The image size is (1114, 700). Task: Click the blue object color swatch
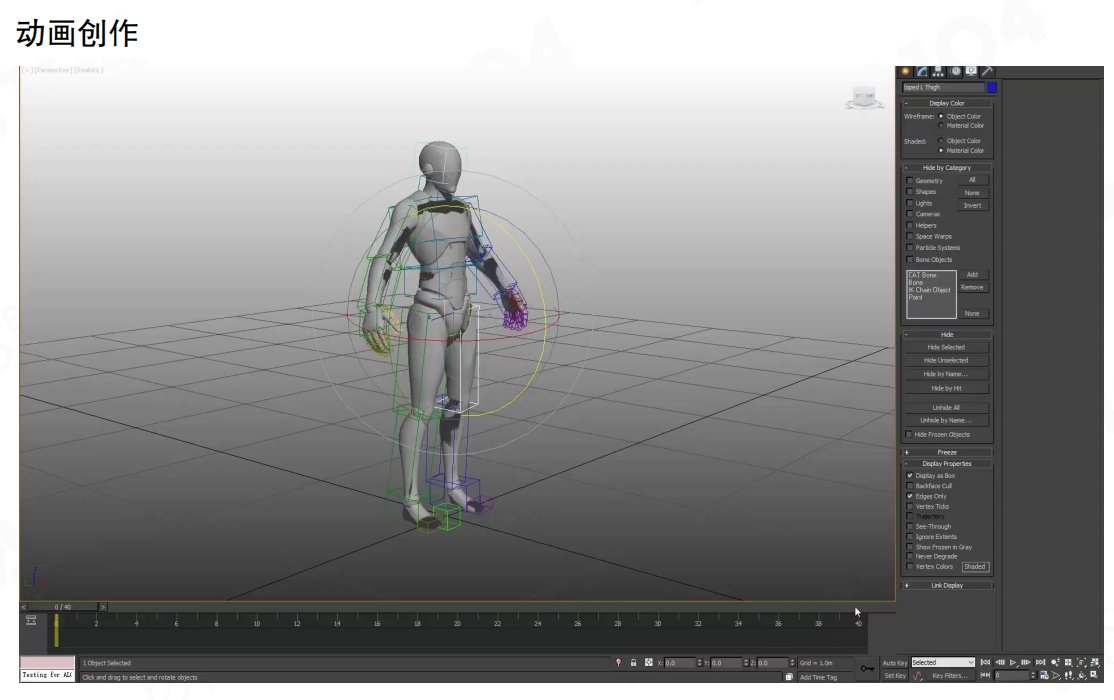point(991,88)
